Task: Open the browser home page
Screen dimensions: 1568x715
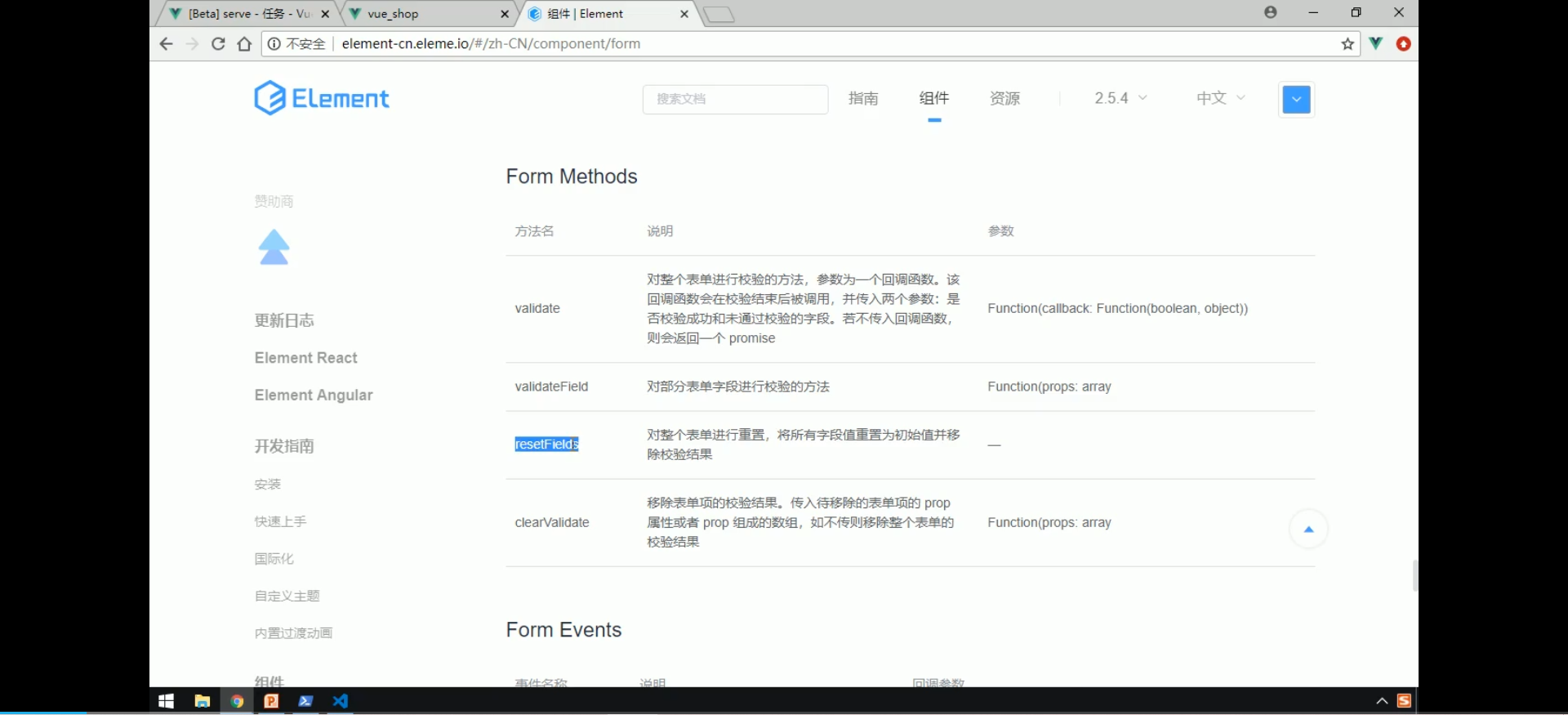Action: pos(244,44)
